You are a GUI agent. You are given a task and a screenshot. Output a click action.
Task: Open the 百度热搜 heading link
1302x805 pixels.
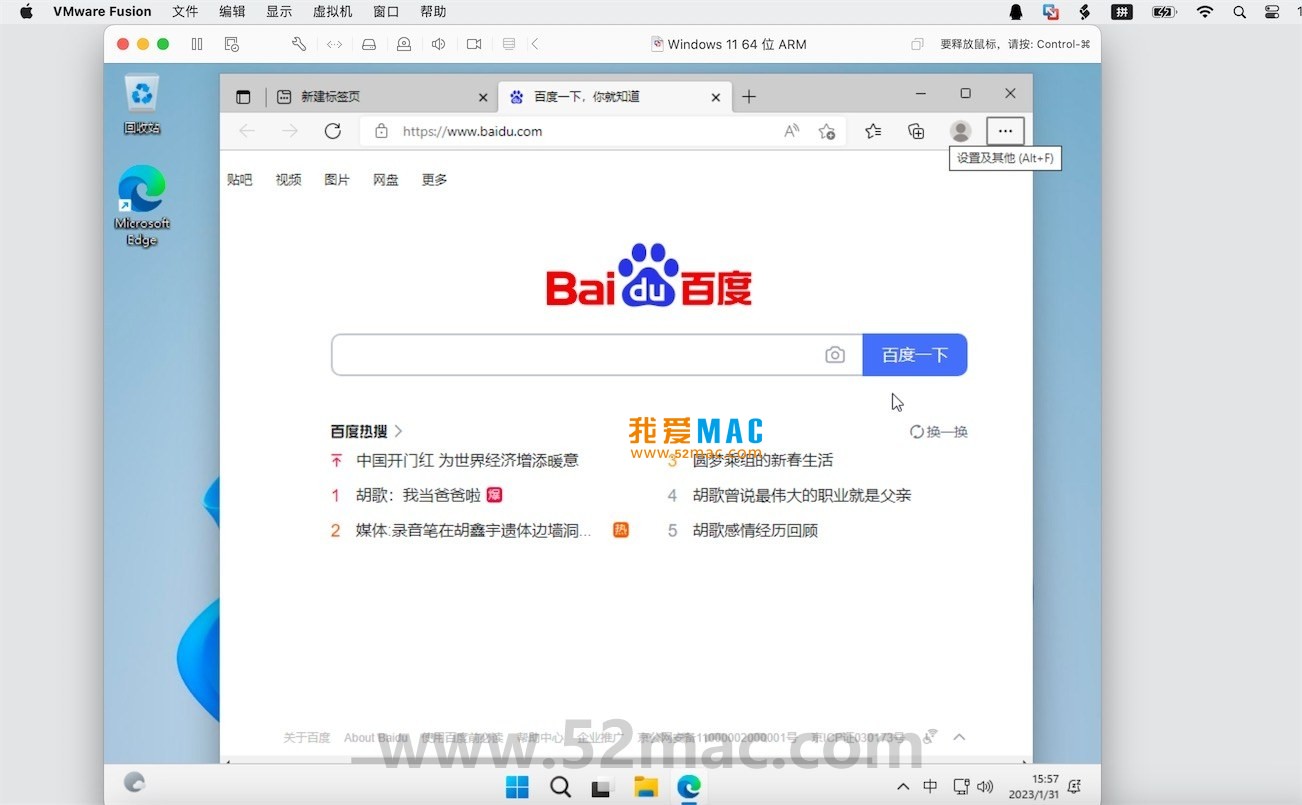pos(367,431)
